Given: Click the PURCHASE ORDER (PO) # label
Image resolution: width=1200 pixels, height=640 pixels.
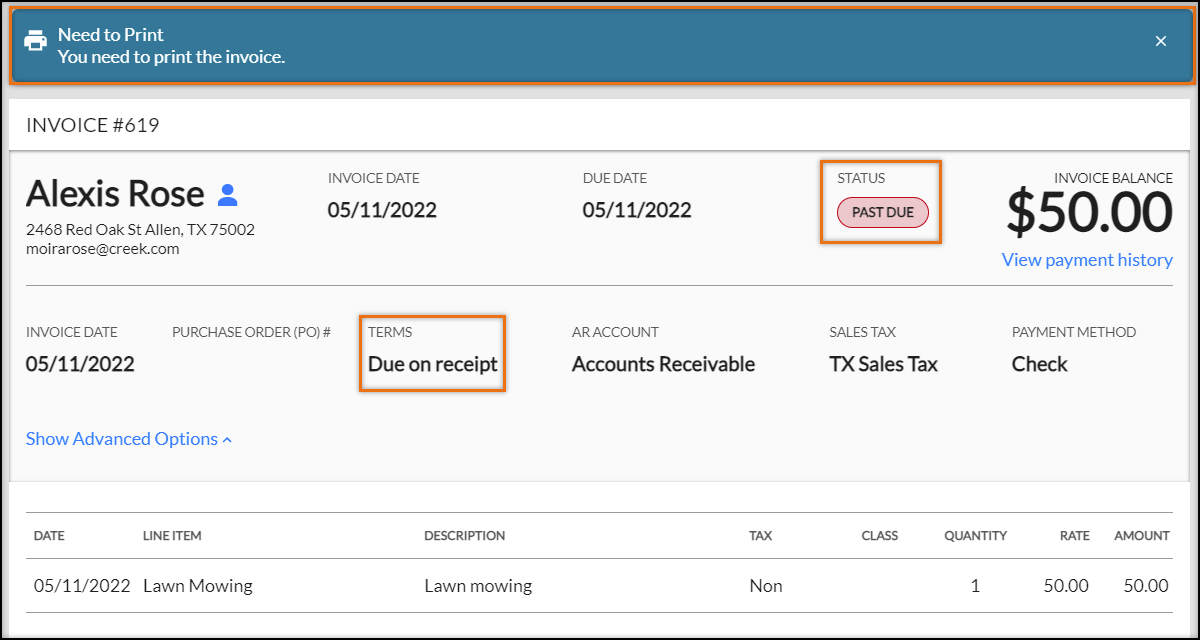Looking at the screenshot, I should (251, 332).
